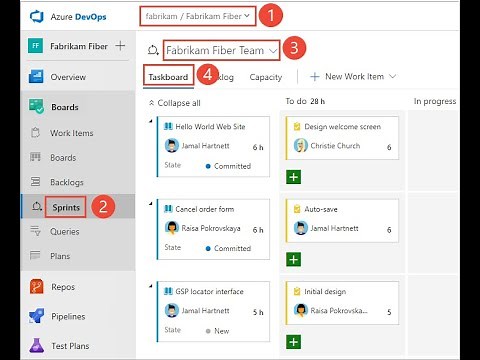Open the Design welcome screen task
Viewport: 480px width, 360px height.
342,127
